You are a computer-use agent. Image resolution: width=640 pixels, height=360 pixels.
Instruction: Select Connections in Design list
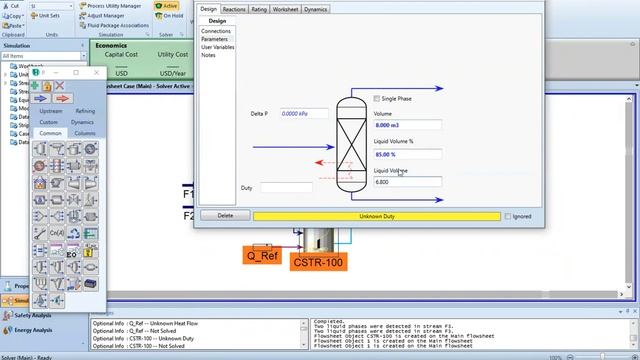click(x=216, y=31)
